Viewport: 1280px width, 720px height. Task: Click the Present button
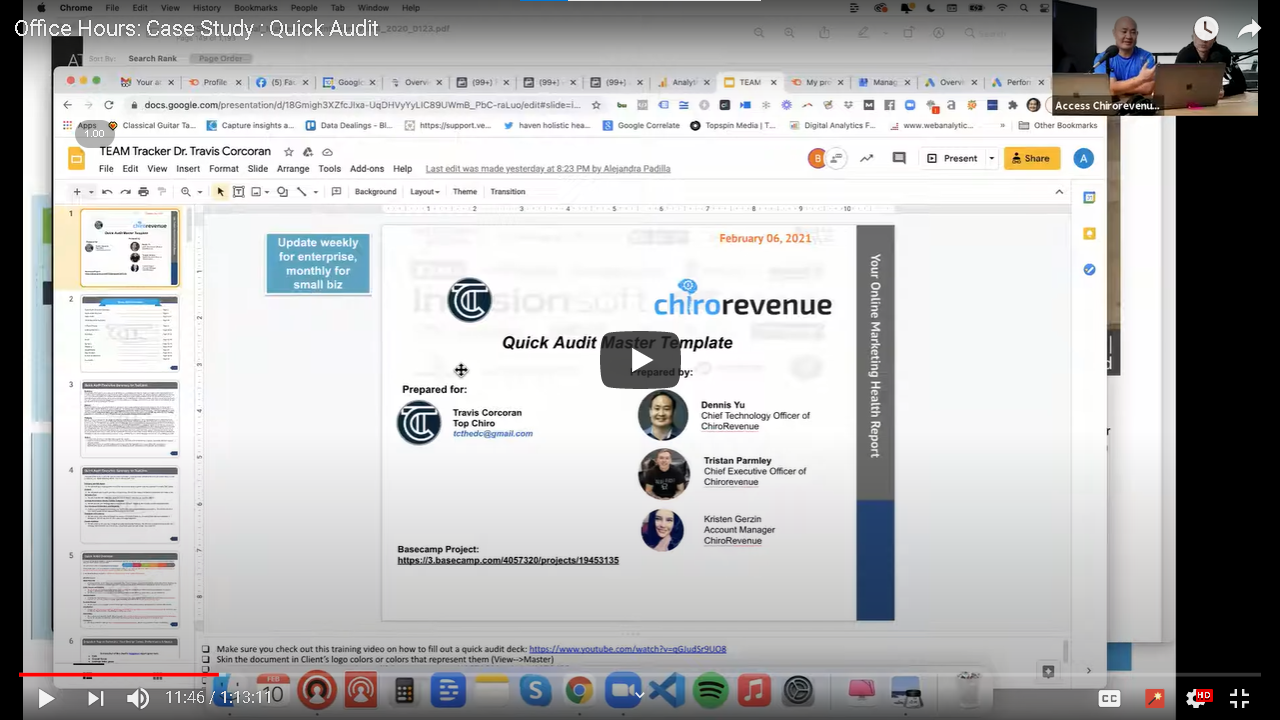click(953, 158)
